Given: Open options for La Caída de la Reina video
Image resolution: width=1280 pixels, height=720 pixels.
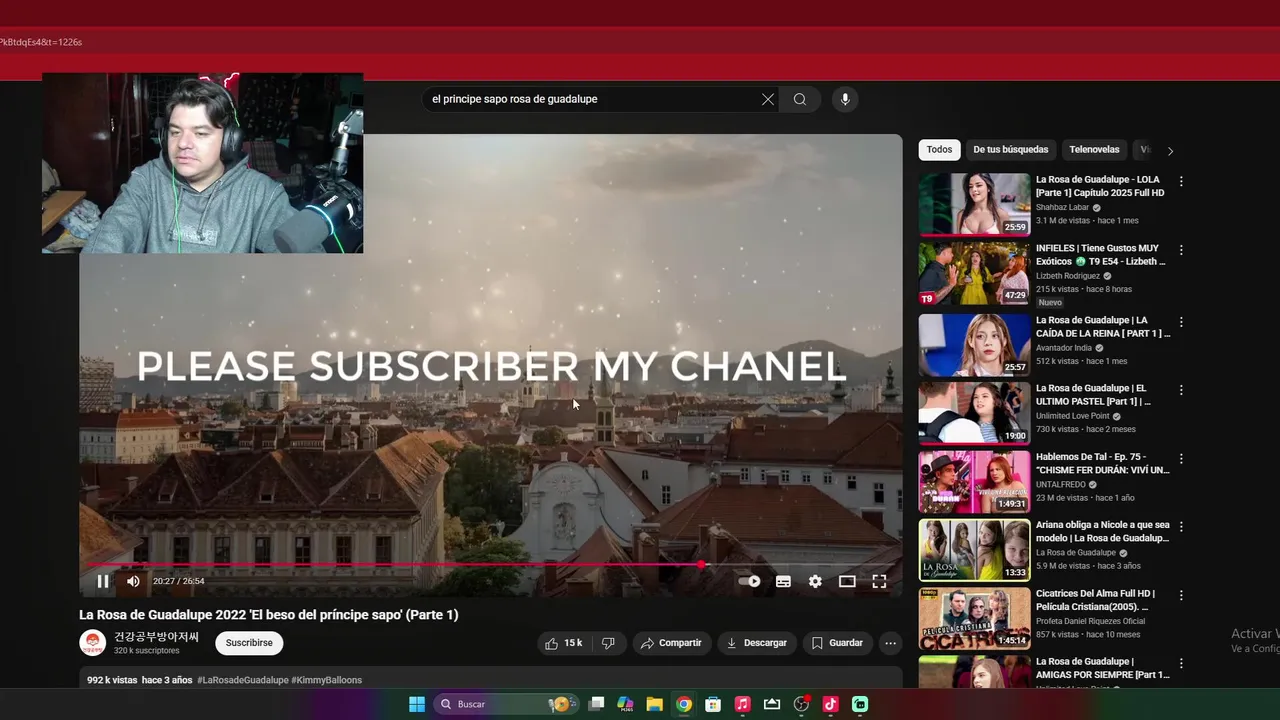Looking at the screenshot, I should point(1181,322).
